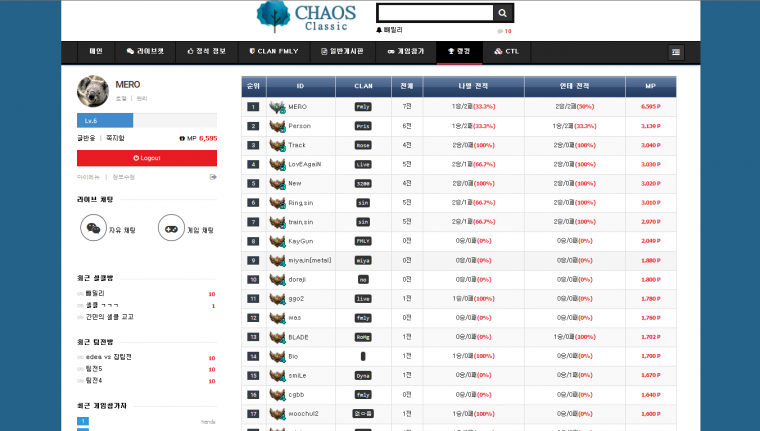This screenshot has height=431, width=760.
Task: Click the Lv.6 level progress bar
Action: 147,120
